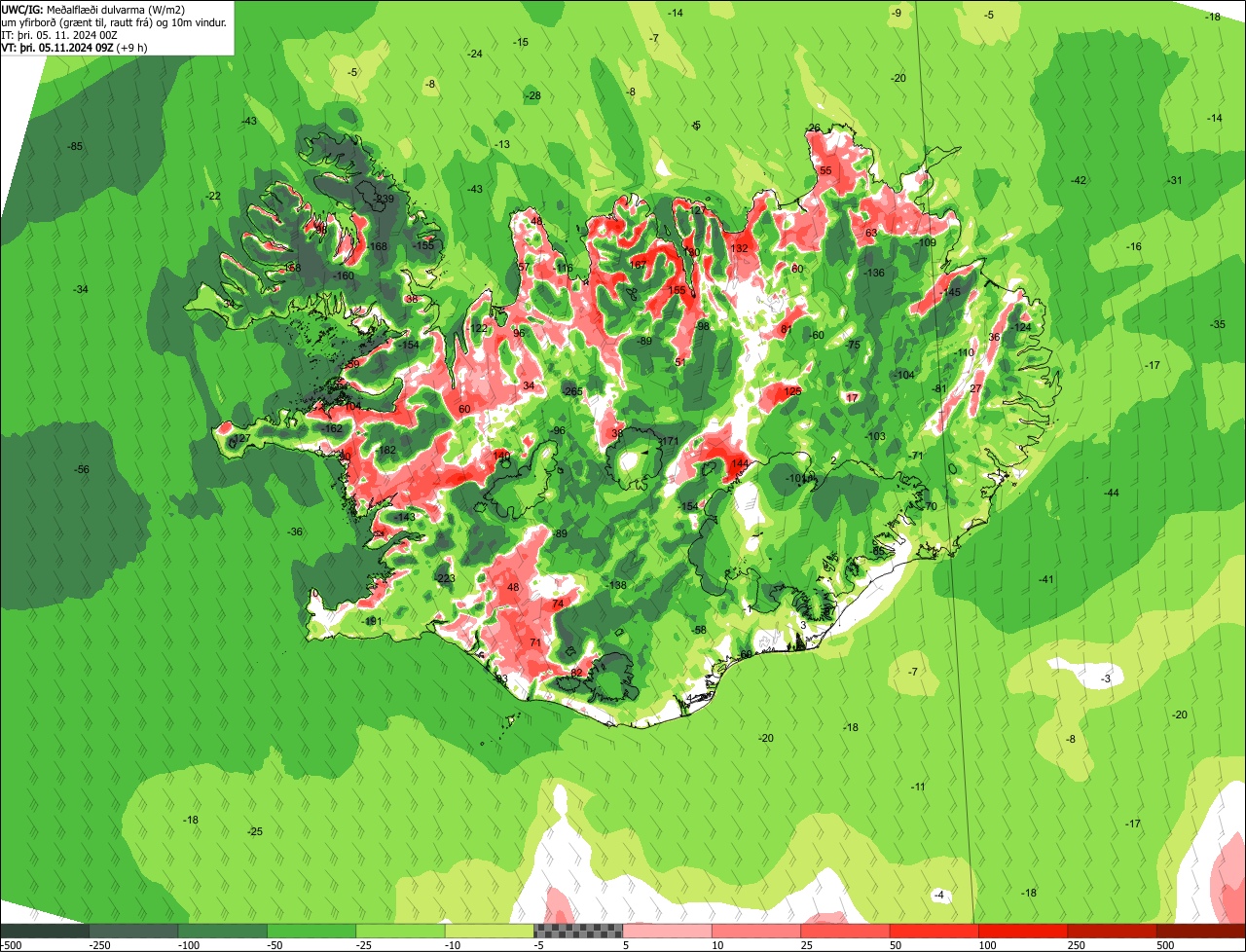Click the "-109" flux value on the map
Image resolution: width=1246 pixels, height=952 pixels.
click(x=925, y=242)
